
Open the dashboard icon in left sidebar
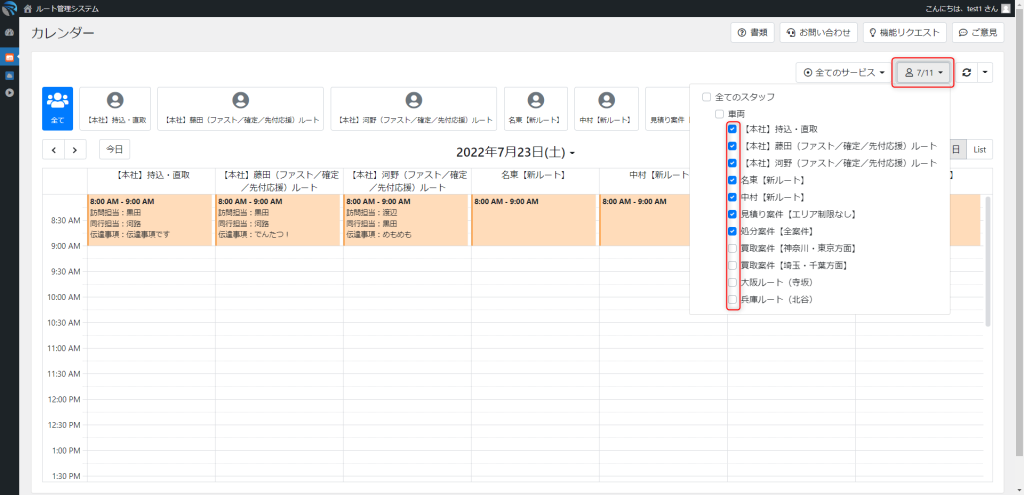coord(9,33)
